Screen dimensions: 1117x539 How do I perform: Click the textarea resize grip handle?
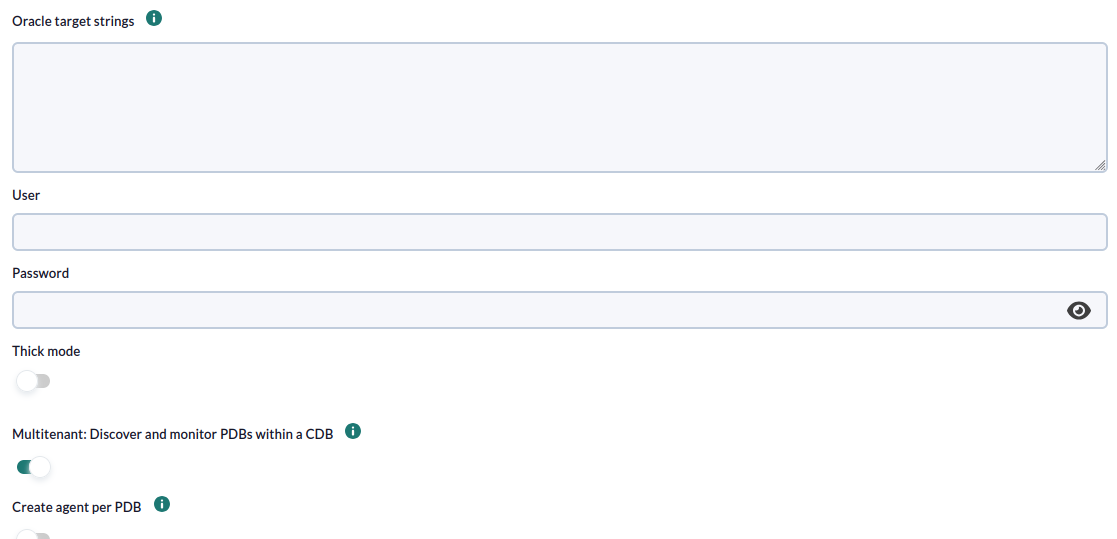1100,164
